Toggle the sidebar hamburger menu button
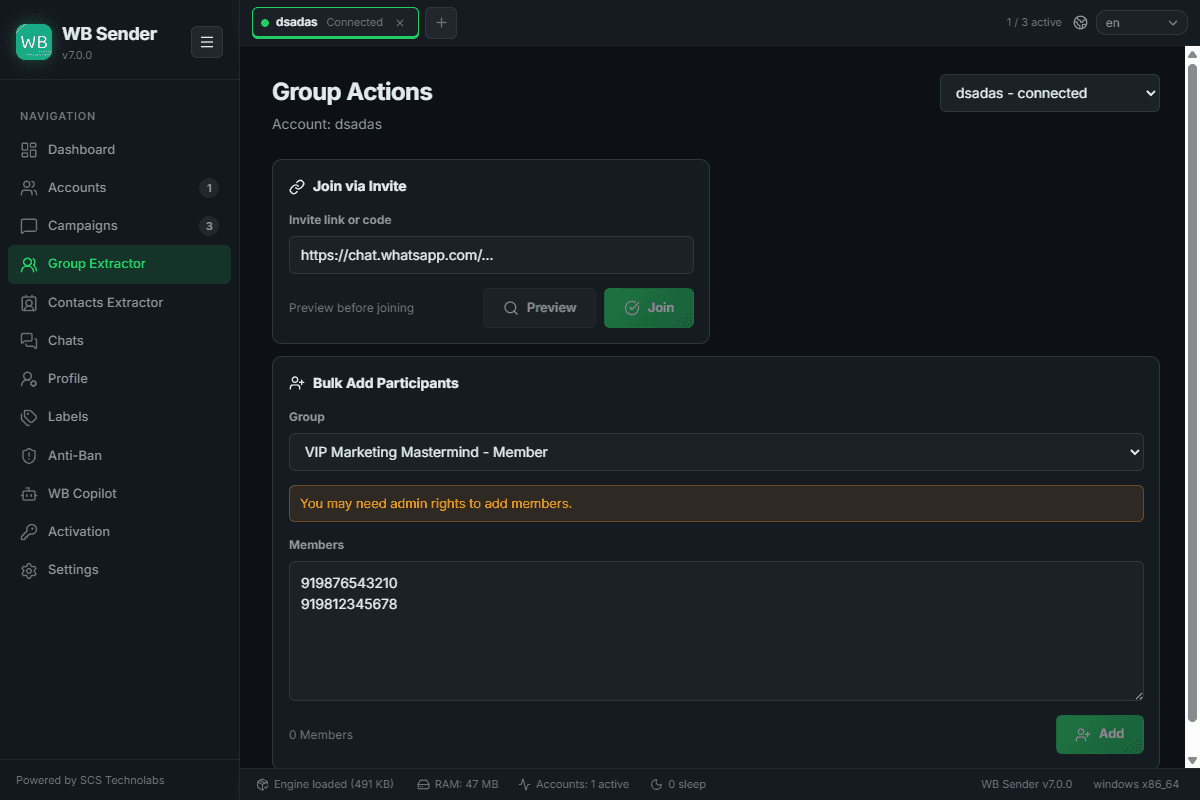The height and width of the screenshot is (800, 1200). point(207,42)
